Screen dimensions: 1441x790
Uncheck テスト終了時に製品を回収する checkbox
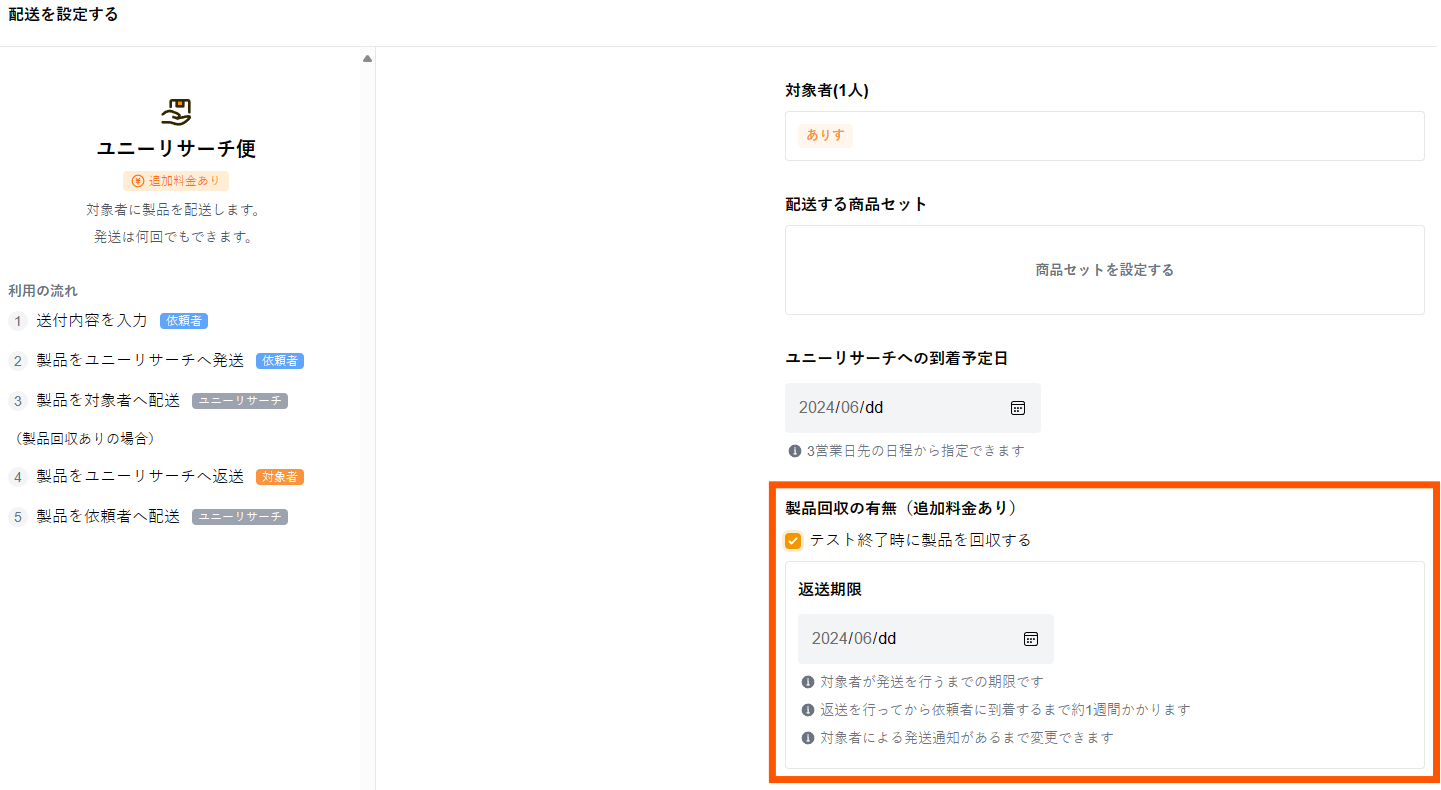pos(793,541)
